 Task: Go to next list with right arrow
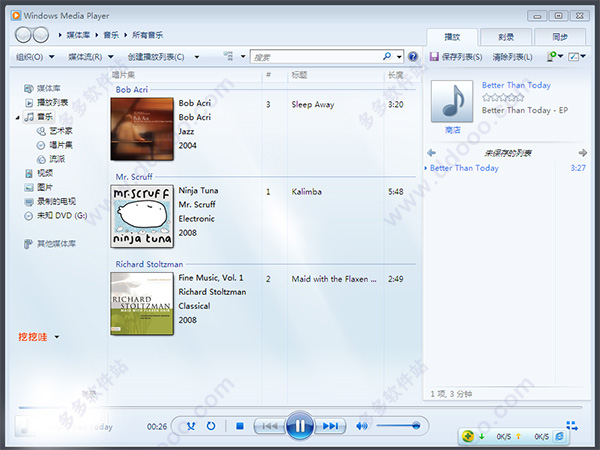click(x=582, y=153)
